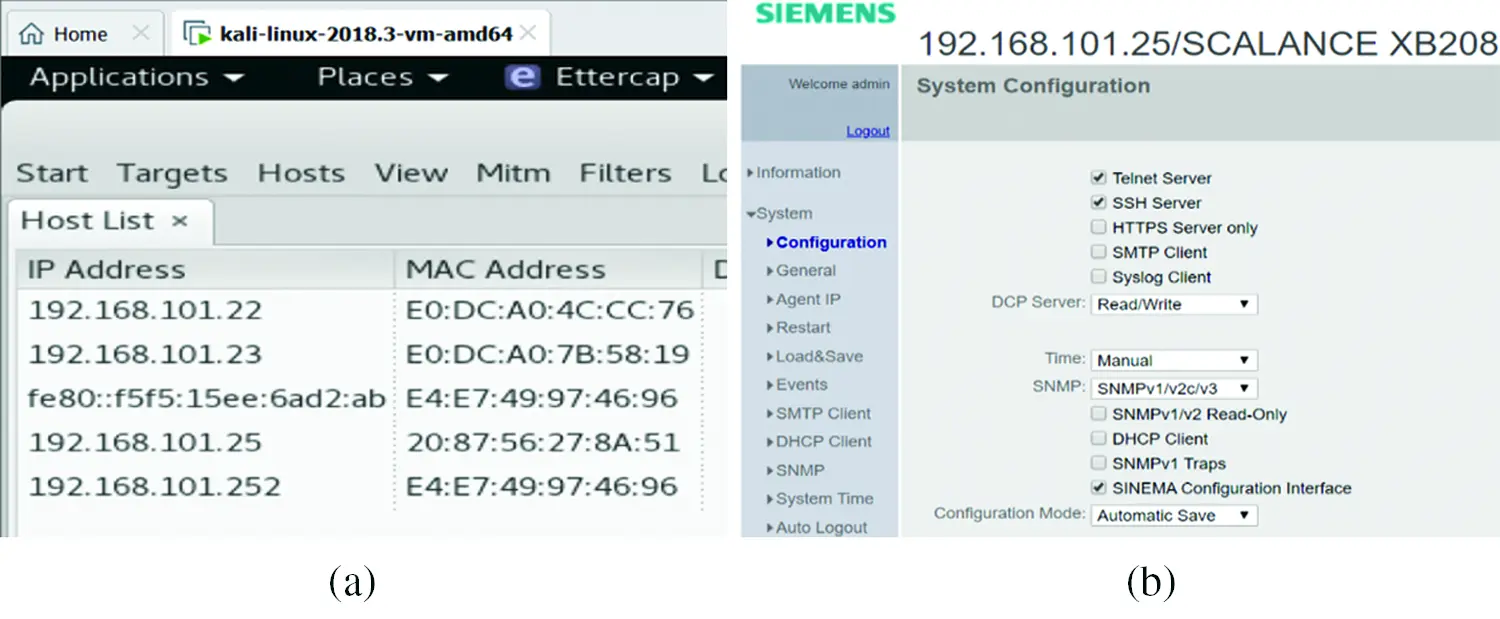Click the kali-linux VM tab icon
This screenshot has width=1500, height=619.
click(x=197, y=34)
